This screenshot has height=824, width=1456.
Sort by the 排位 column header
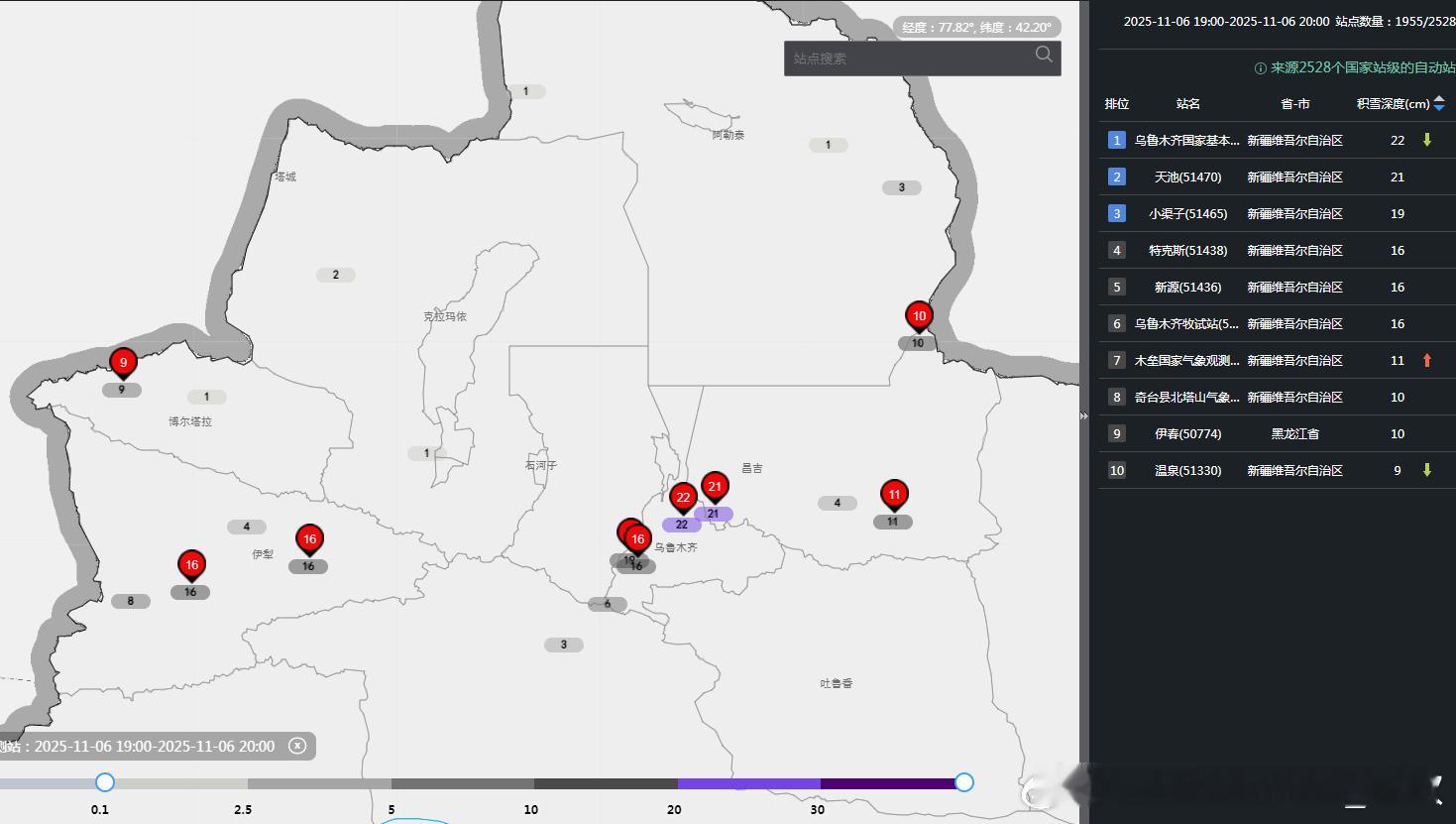(1117, 103)
